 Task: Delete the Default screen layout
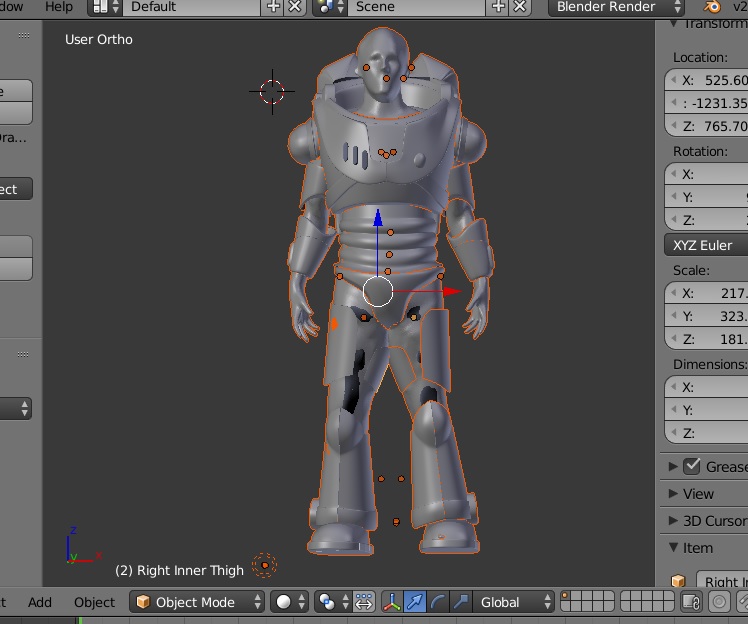295,7
